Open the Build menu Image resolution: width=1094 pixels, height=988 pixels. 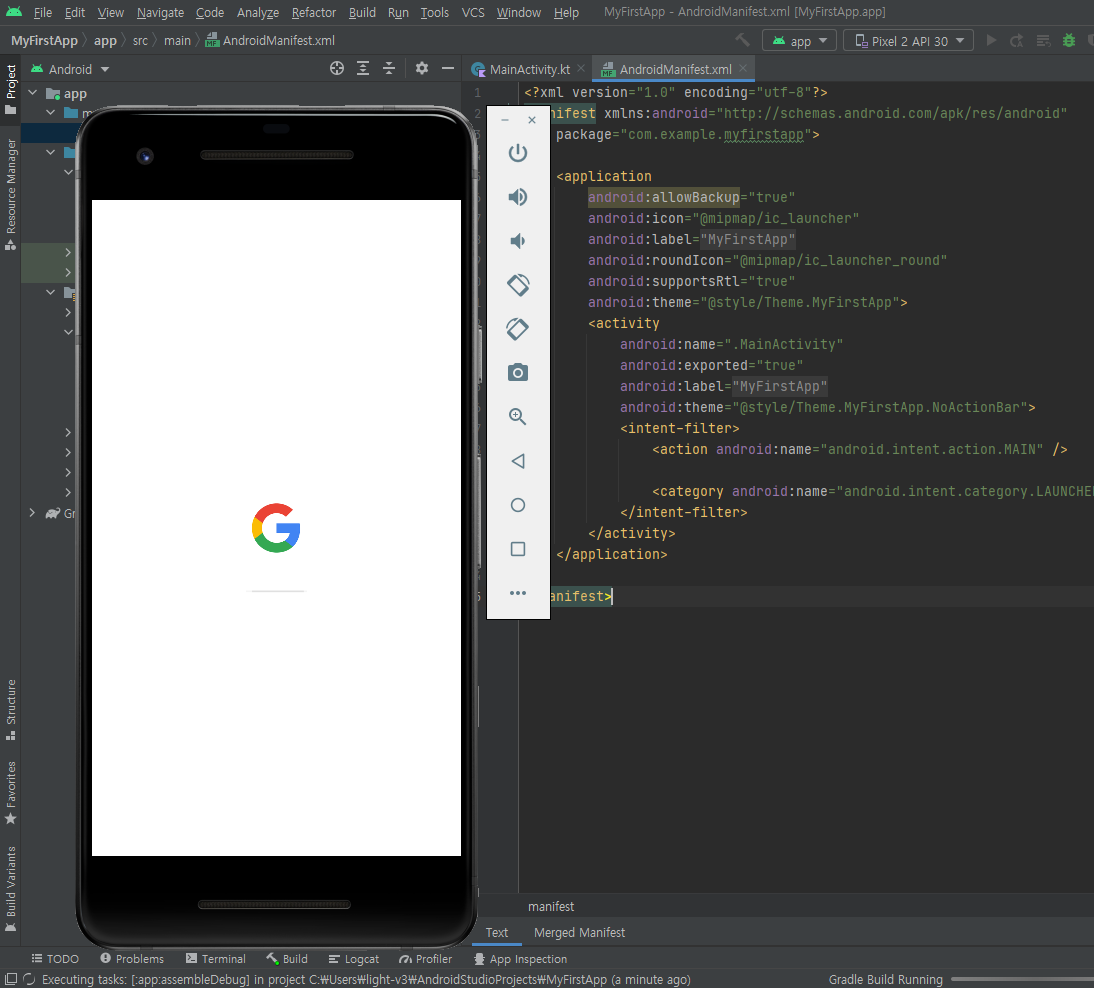(x=362, y=13)
